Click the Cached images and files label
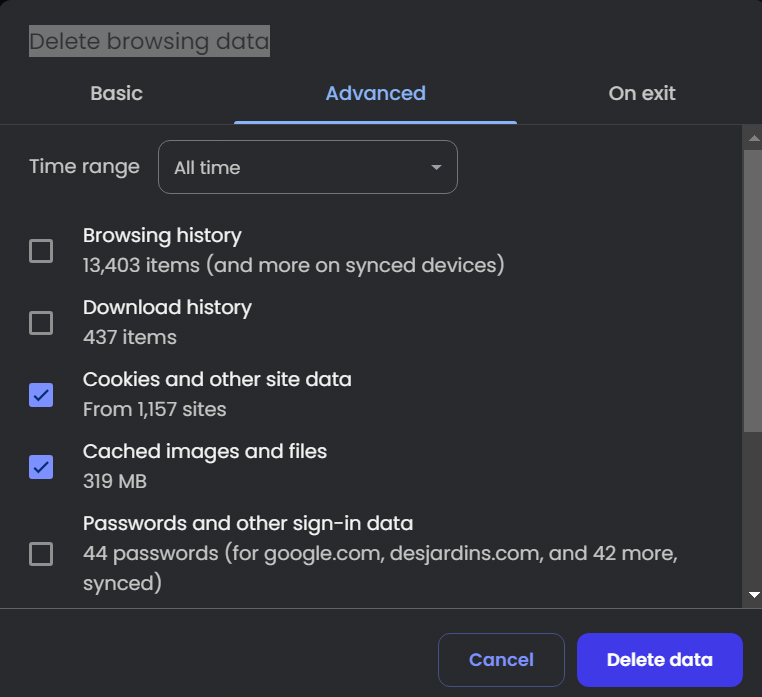Screen dimensions: 762x697 coord(205,452)
